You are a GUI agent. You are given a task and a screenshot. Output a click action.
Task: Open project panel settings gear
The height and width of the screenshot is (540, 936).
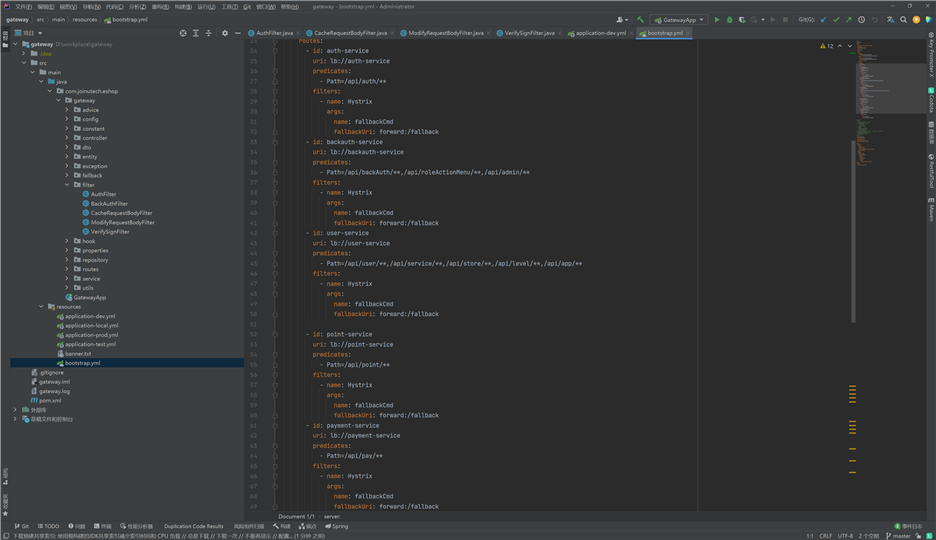(x=225, y=33)
